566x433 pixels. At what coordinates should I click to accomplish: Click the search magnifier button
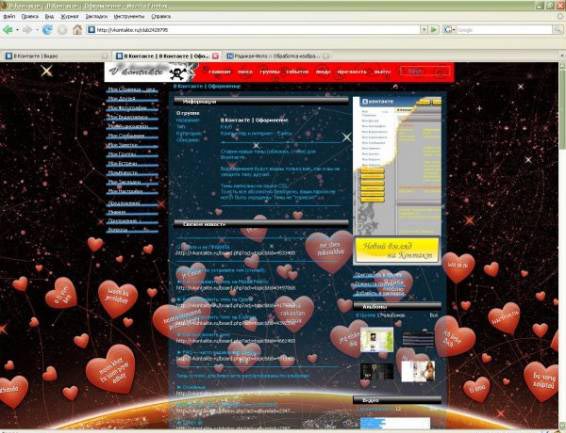click(558, 30)
